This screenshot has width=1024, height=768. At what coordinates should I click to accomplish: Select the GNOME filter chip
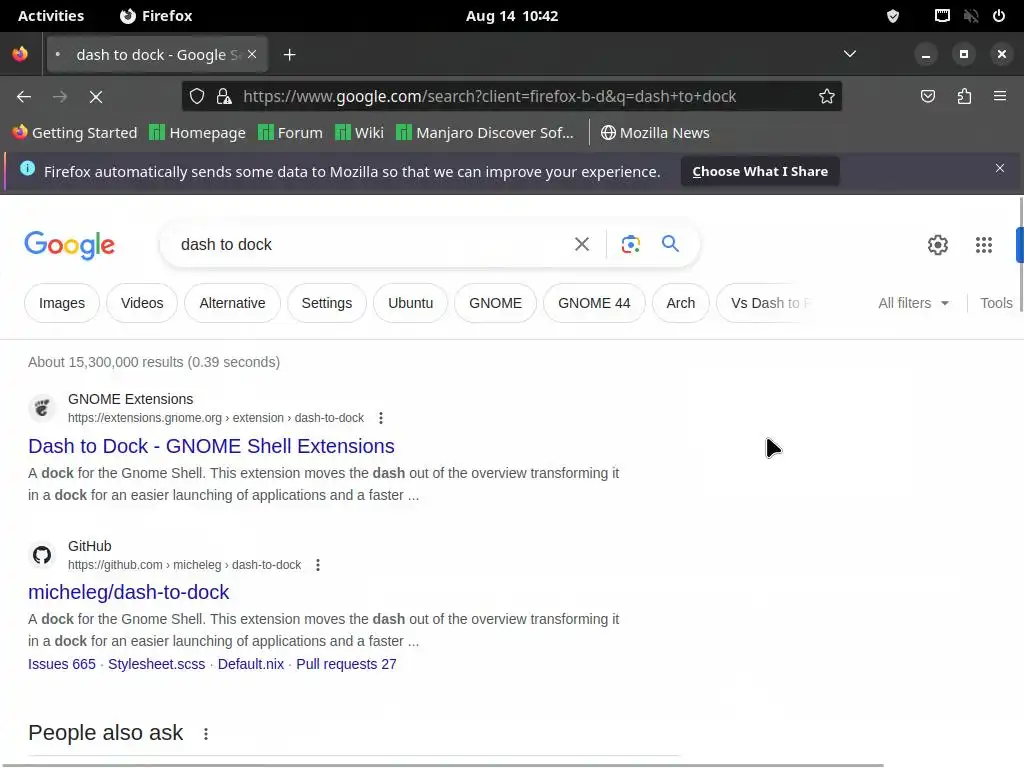pyautogui.click(x=495, y=303)
